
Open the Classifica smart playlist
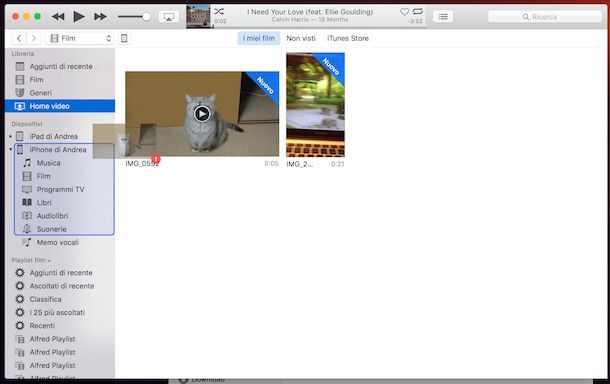click(x=60, y=299)
